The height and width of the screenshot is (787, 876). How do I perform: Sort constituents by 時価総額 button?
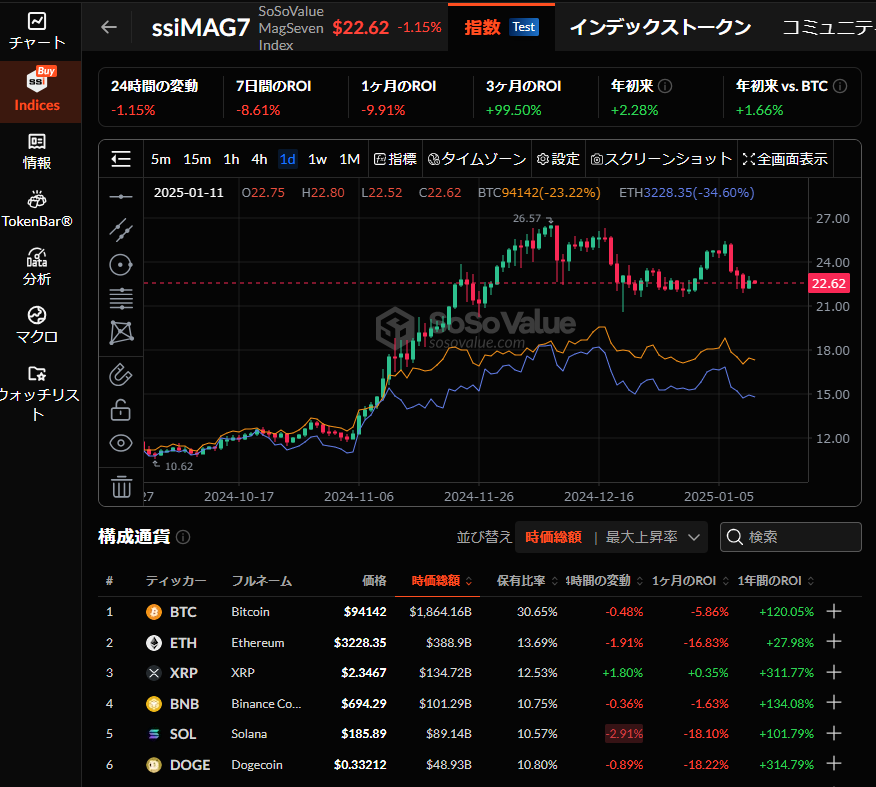pos(553,537)
